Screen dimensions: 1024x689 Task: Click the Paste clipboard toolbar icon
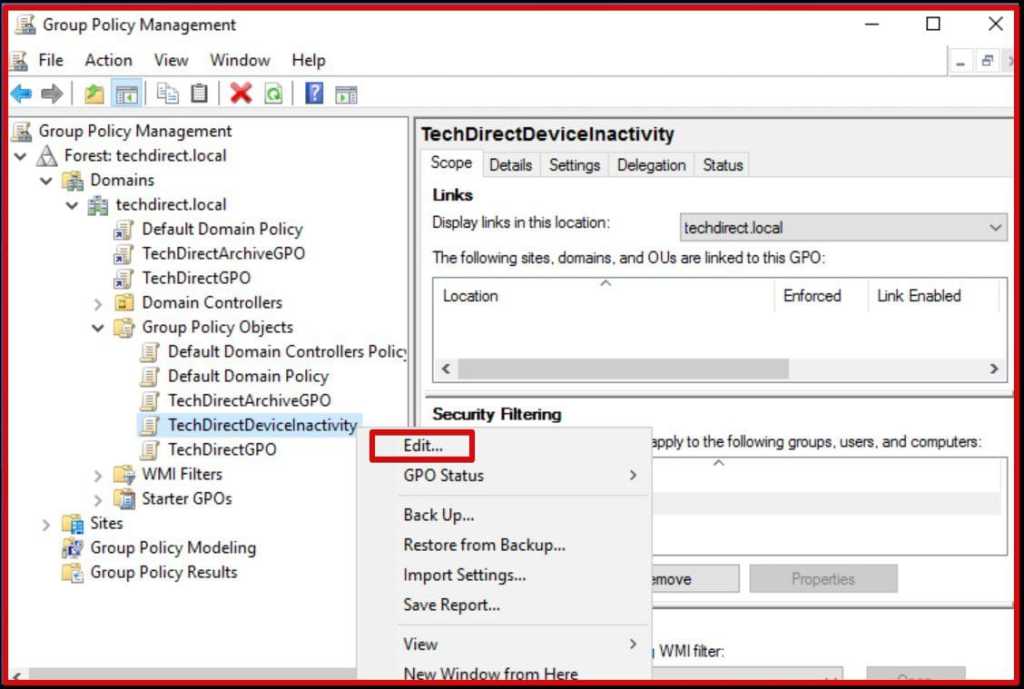200,94
